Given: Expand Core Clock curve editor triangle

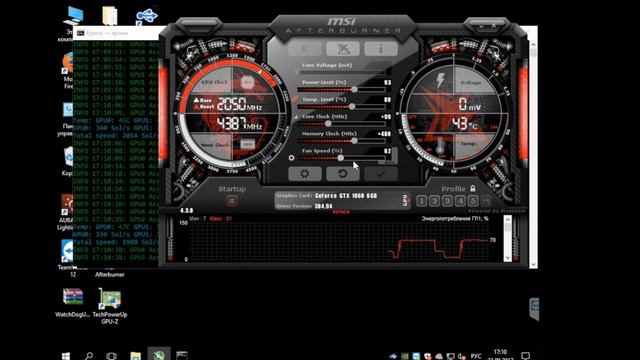Looking at the screenshot, I should pos(296,117).
